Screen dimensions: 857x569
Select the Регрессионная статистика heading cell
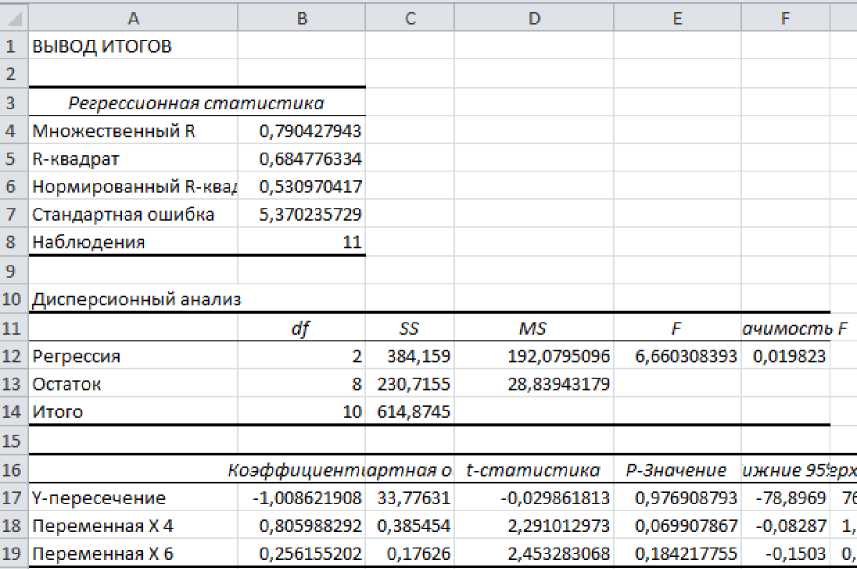[196, 102]
